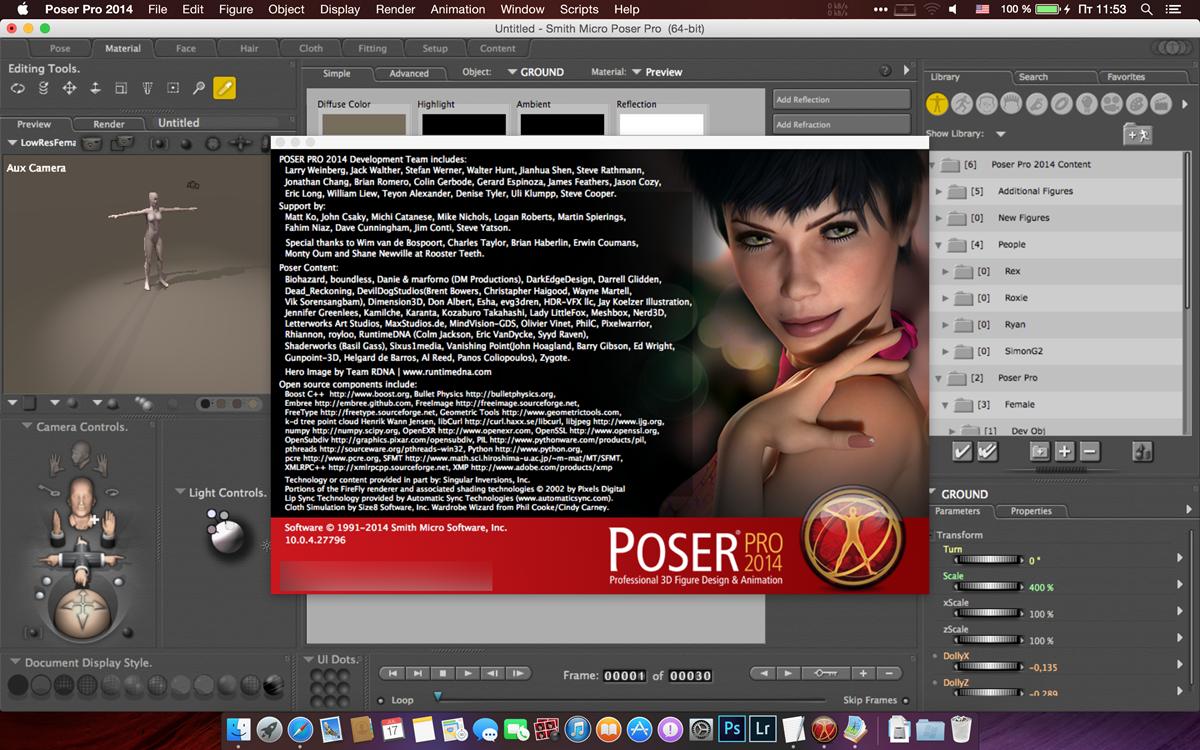
Task: Open the Poses category in Library
Action: click(x=962, y=103)
